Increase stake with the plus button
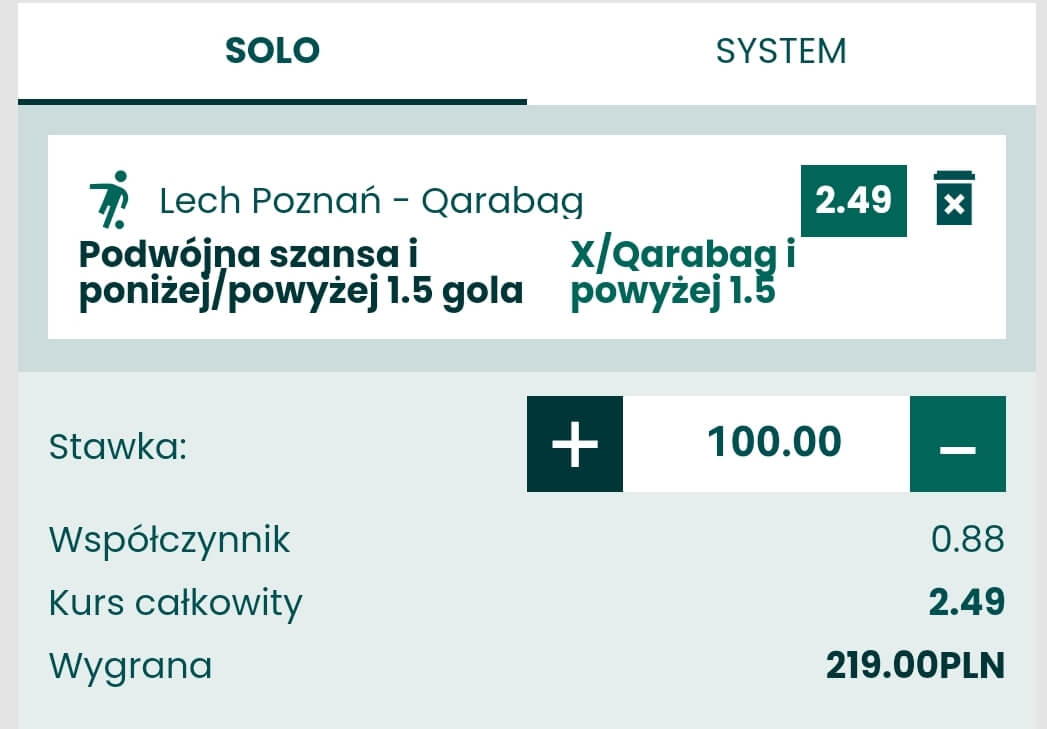This screenshot has width=1047, height=729. 575,444
